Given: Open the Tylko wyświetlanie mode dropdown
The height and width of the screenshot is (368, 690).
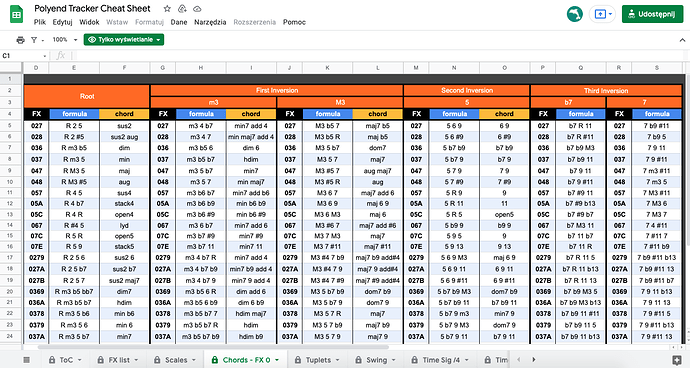Looking at the screenshot, I should point(124,40).
